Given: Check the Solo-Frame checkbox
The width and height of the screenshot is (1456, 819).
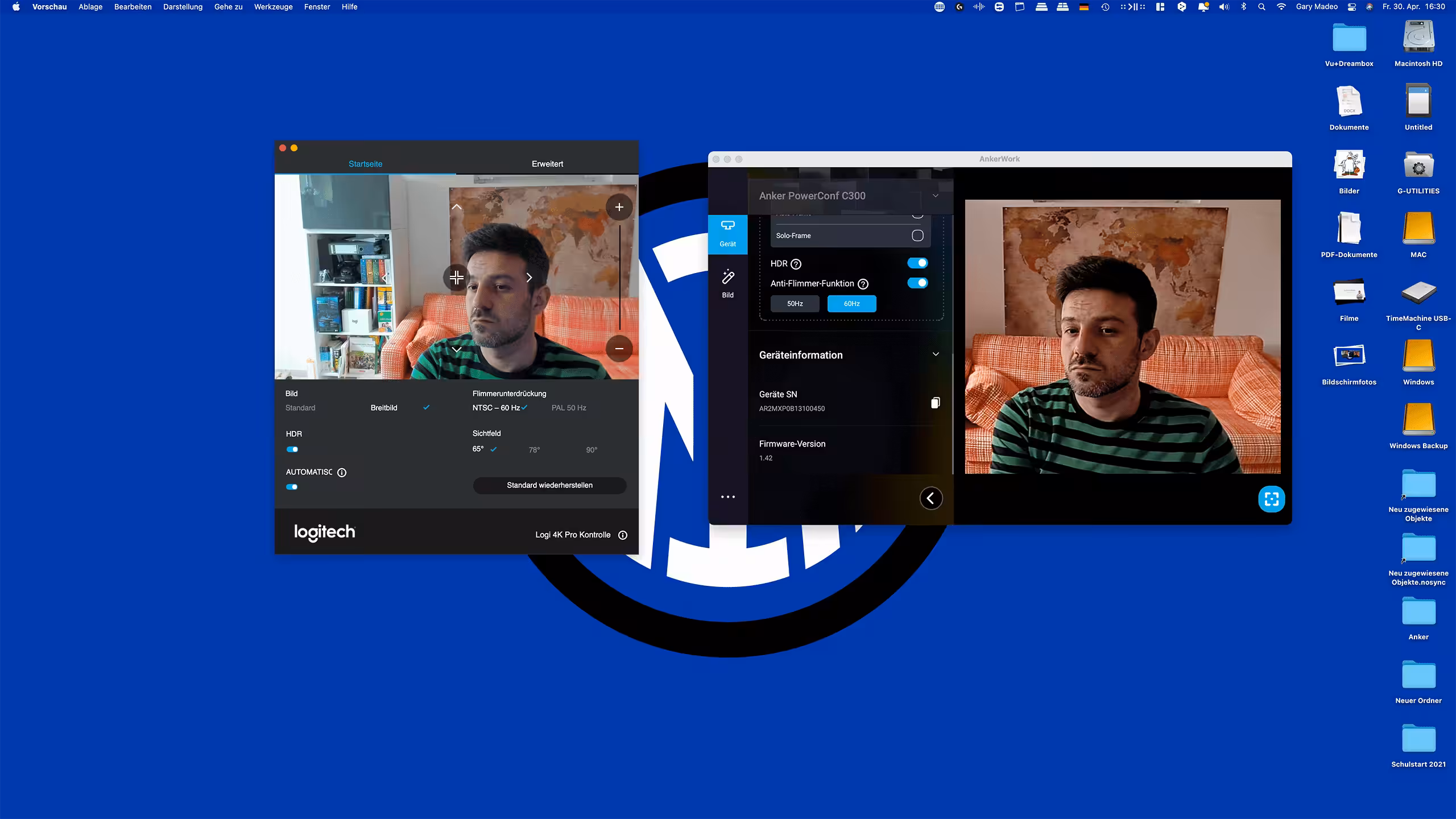Looking at the screenshot, I should (x=917, y=235).
